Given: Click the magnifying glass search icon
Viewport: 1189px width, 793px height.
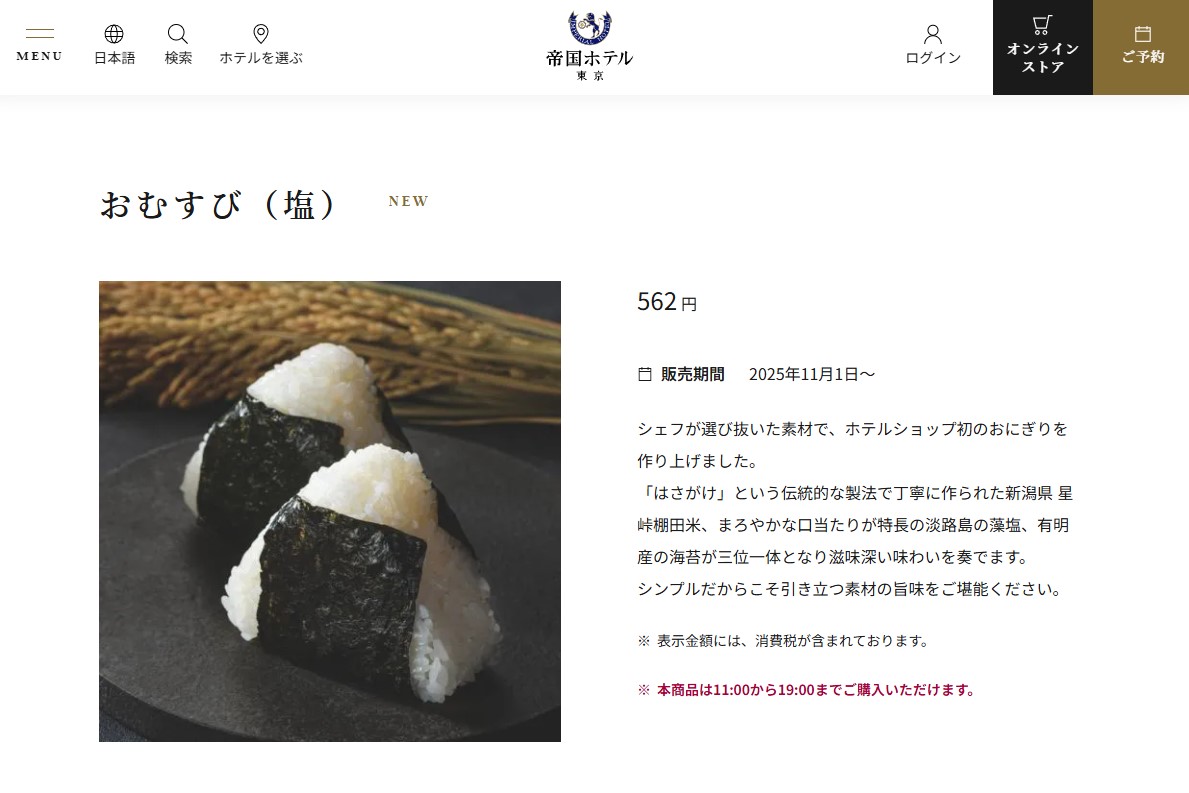Looking at the screenshot, I should [x=177, y=33].
